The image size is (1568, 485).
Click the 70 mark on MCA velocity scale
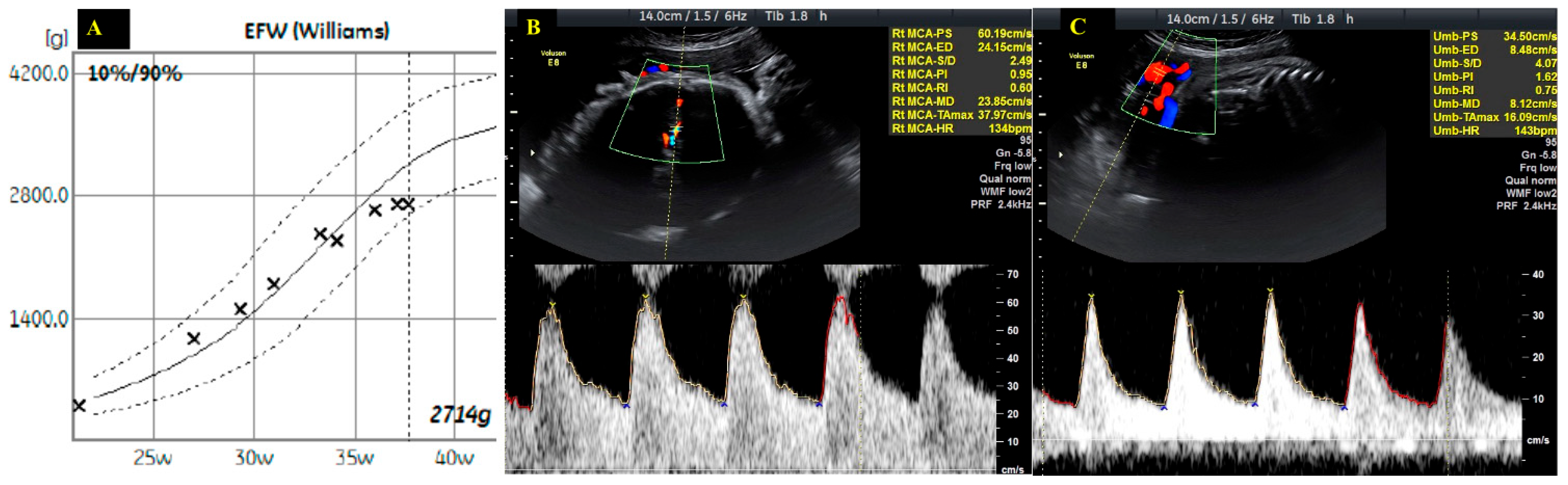point(1012,274)
